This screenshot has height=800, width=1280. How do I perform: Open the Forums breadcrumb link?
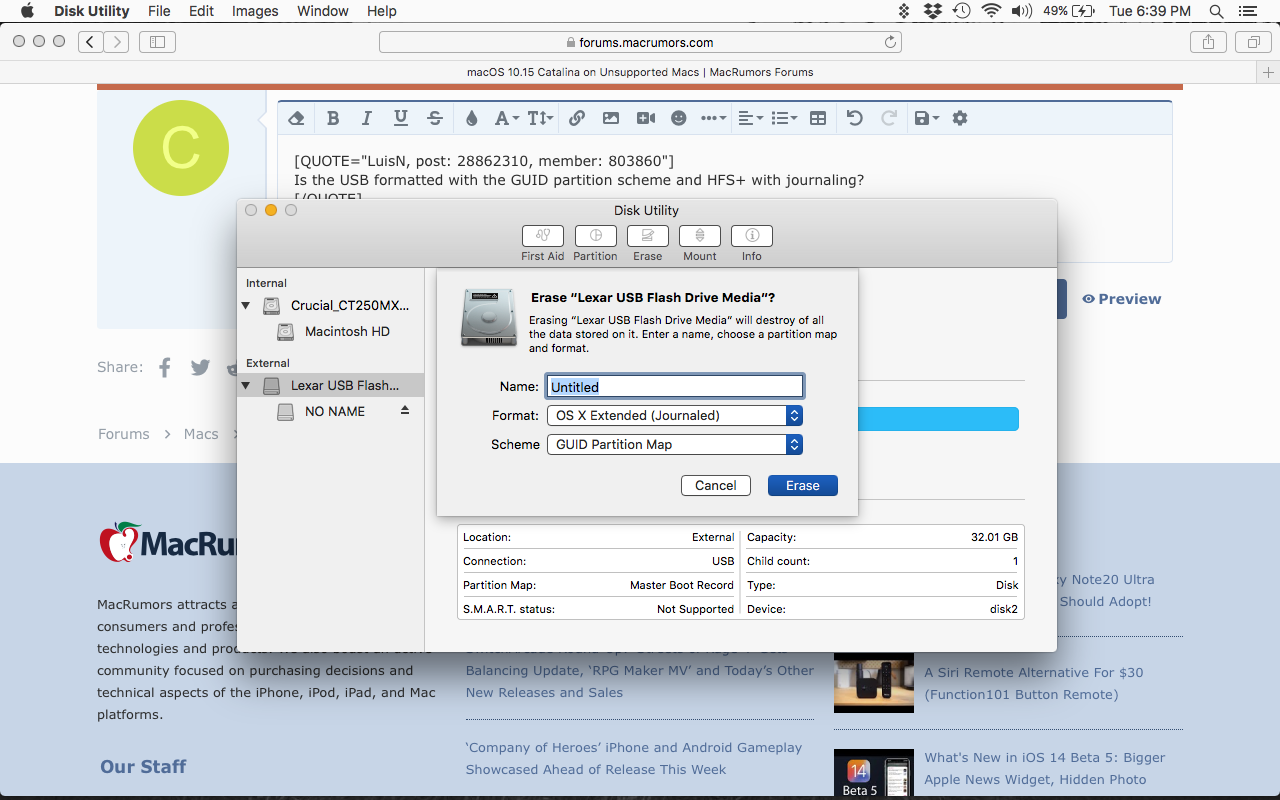pos(124,434)
